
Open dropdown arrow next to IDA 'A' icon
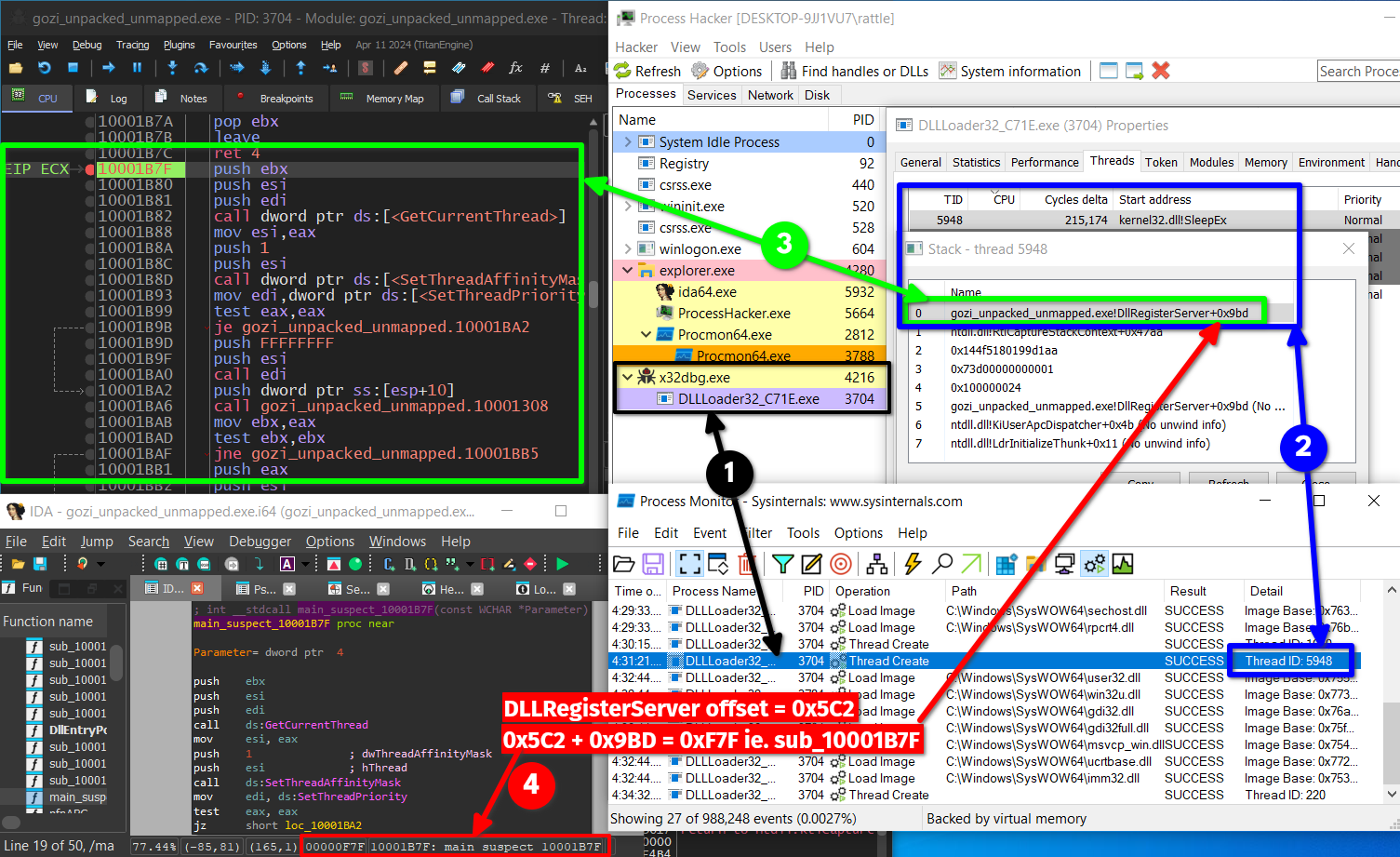pos(307,564)
